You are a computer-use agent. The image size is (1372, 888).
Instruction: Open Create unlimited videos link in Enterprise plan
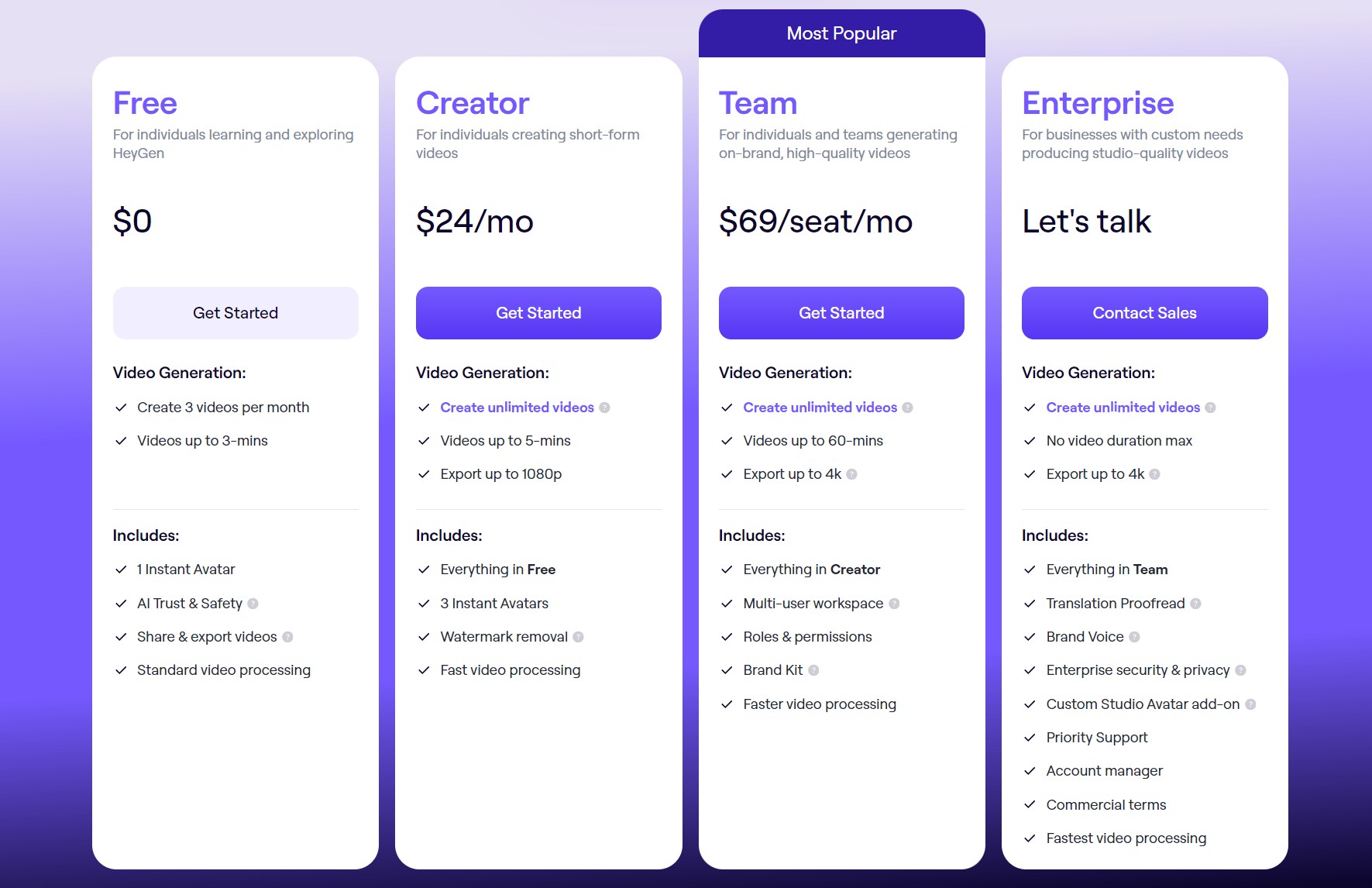pyautogui.click(x=1123, y=408)
